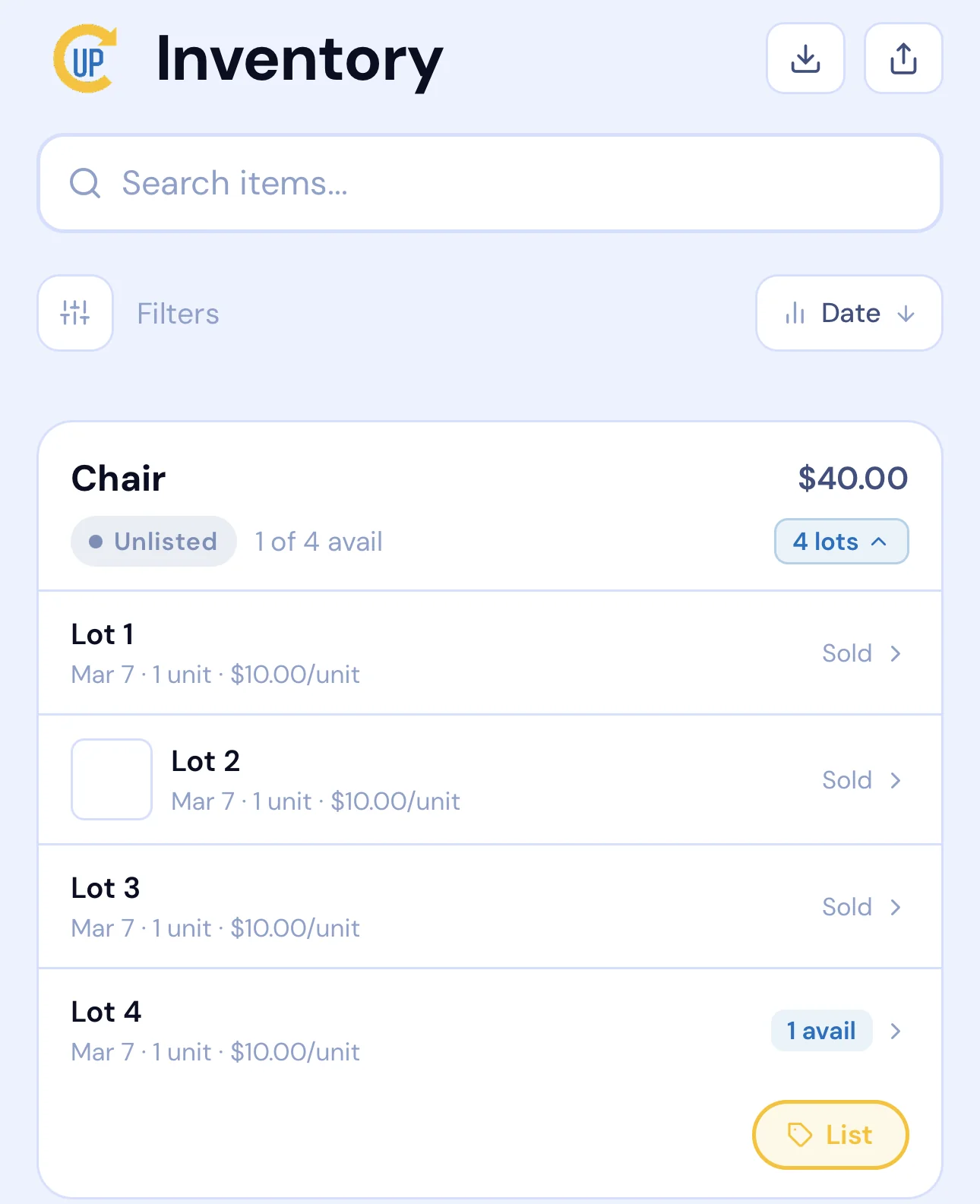Image resolution: width=980 pixels, height=1204 pixels.
Task: Expand details for Lot 1 via its chevron
Action: click(896, 653)
